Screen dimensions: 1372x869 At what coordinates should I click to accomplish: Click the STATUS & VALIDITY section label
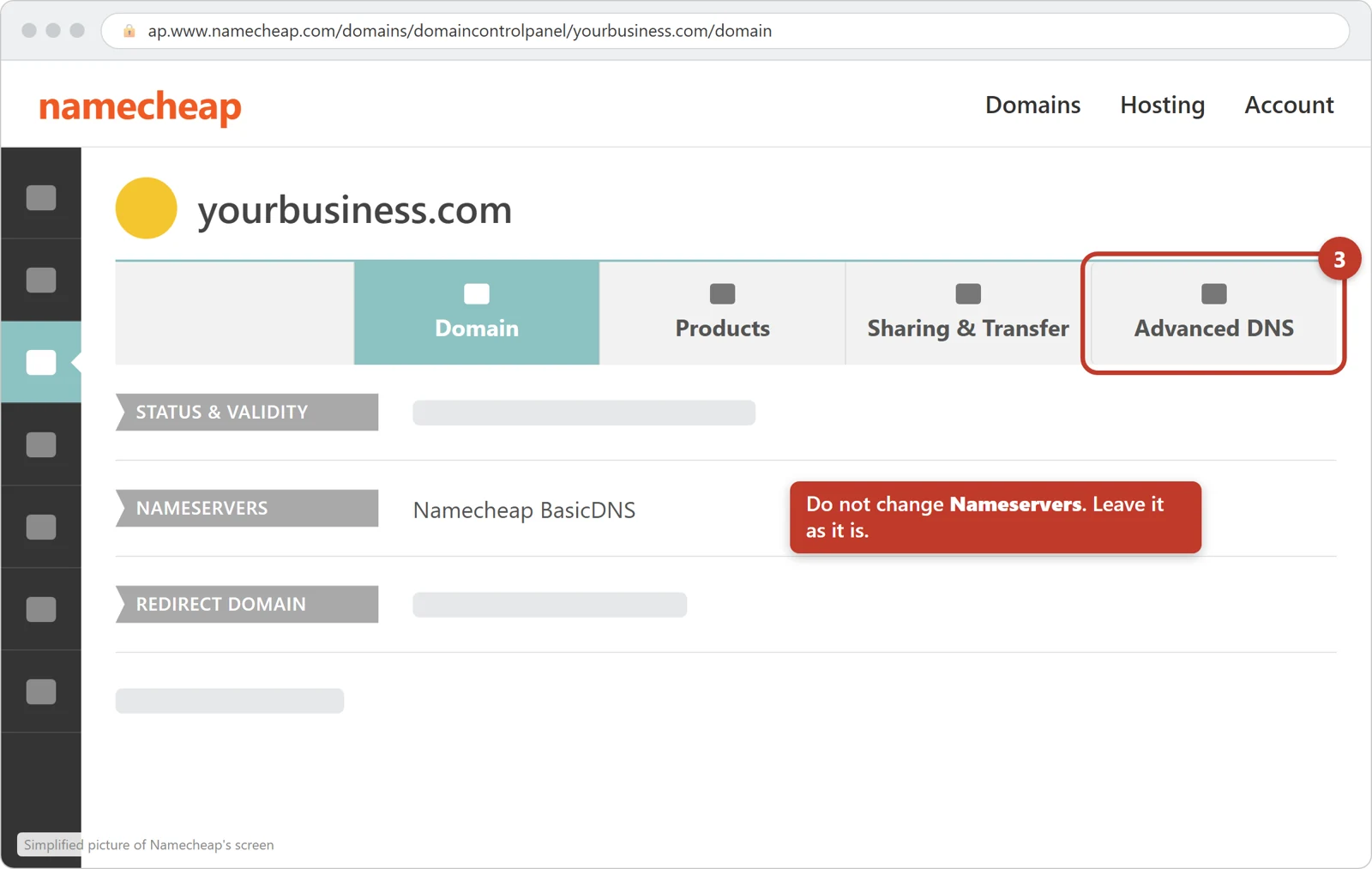coord(247,412)
